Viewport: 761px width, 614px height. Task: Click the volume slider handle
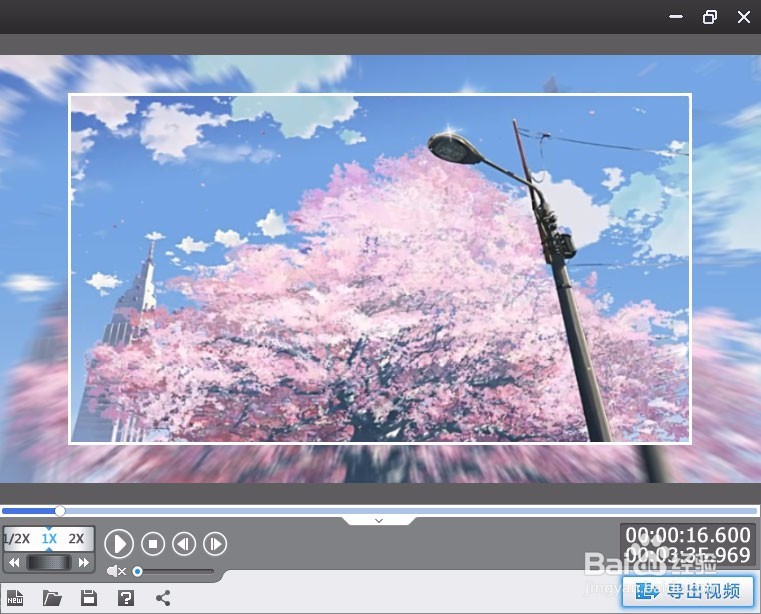(137, 571)
